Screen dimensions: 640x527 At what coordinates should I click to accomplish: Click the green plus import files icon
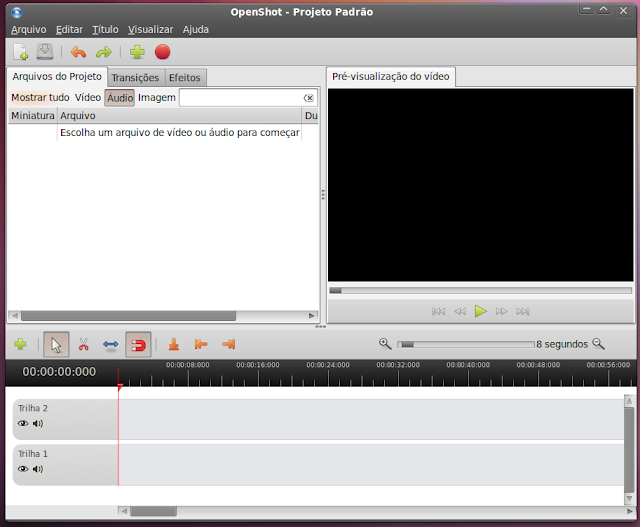click(137, 52)
